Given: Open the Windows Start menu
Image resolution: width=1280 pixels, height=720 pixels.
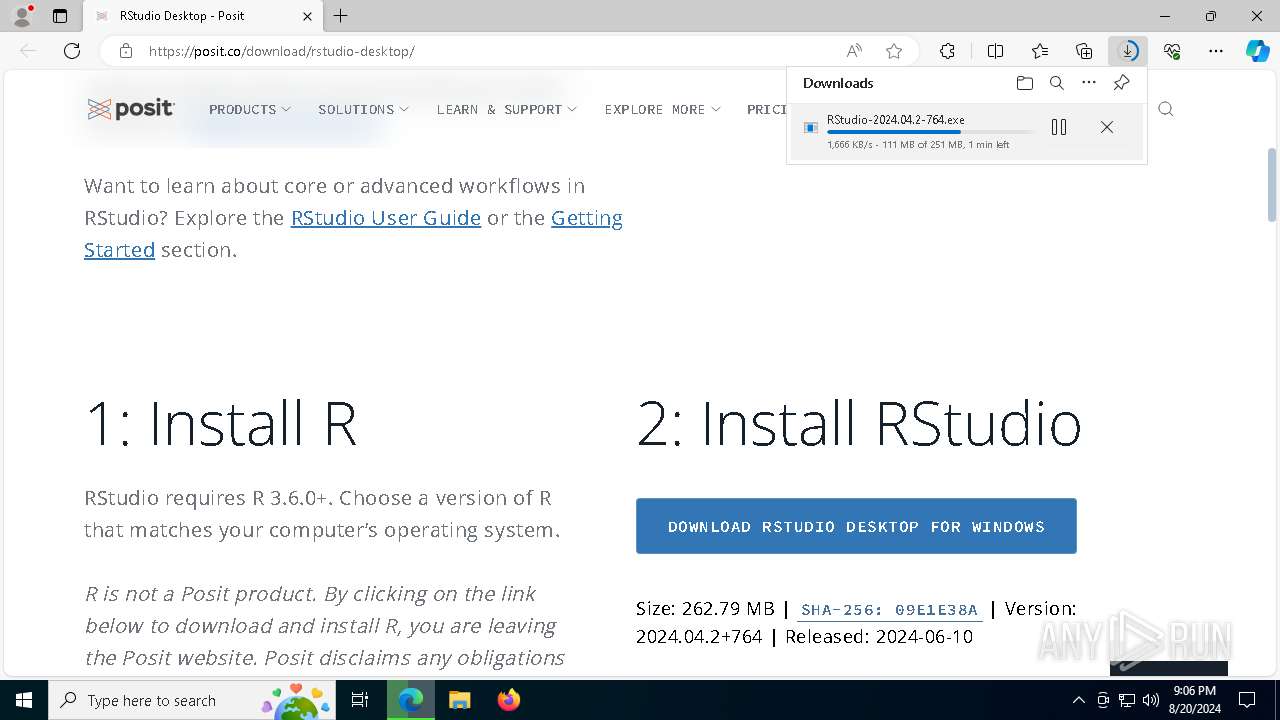Looking at the screenshot, I should point(24,700).
